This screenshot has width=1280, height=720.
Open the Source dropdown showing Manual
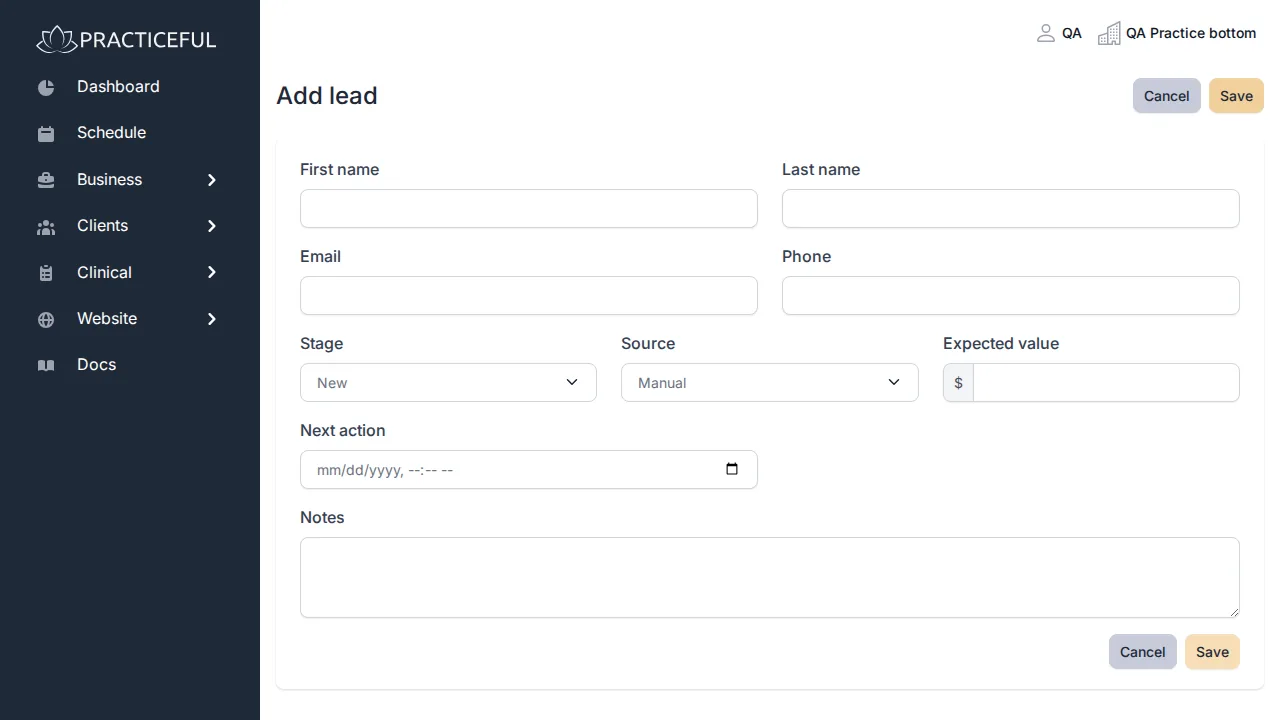[x=770, y=382]
